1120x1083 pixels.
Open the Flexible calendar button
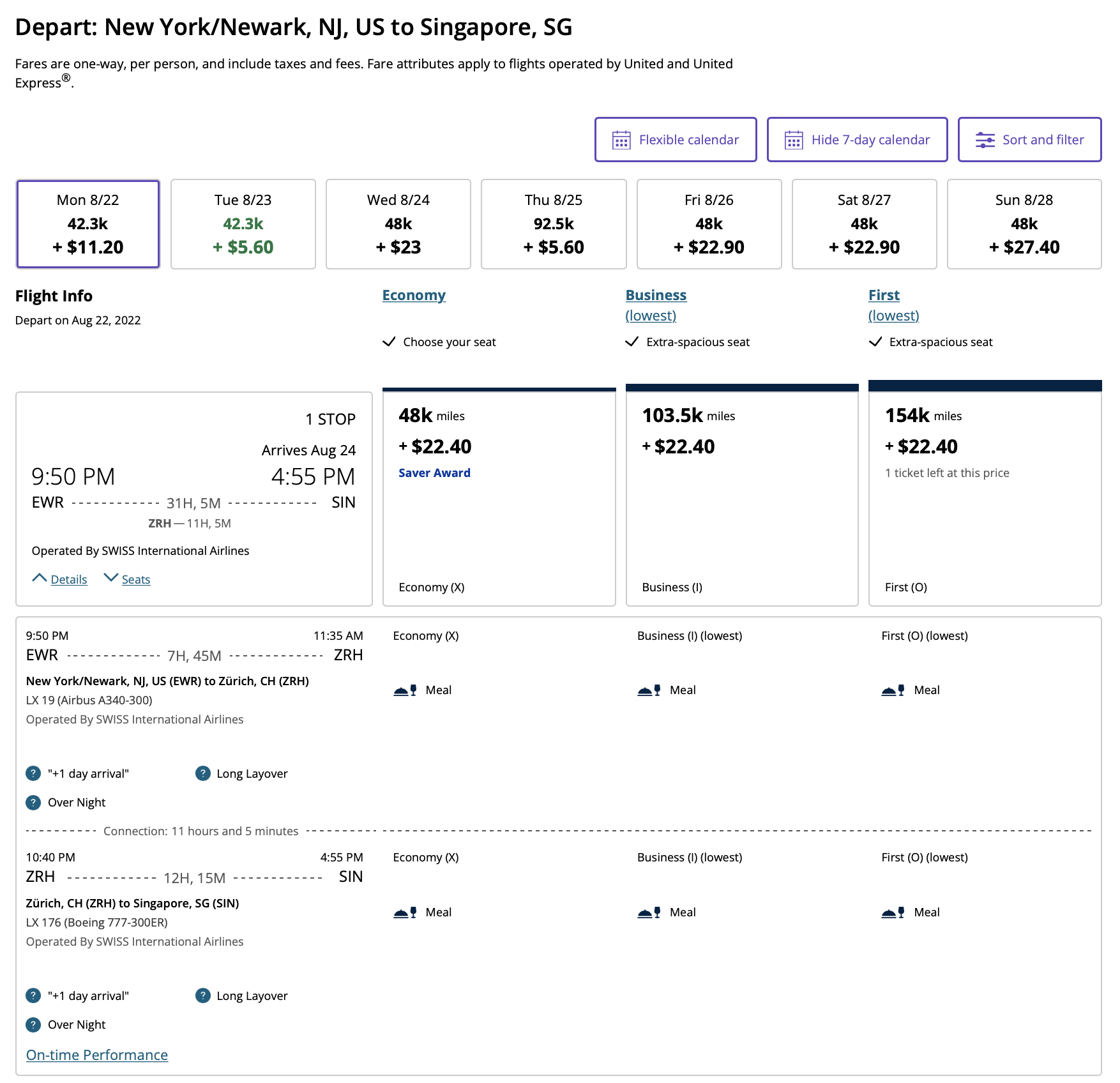[x=676, y=139]
